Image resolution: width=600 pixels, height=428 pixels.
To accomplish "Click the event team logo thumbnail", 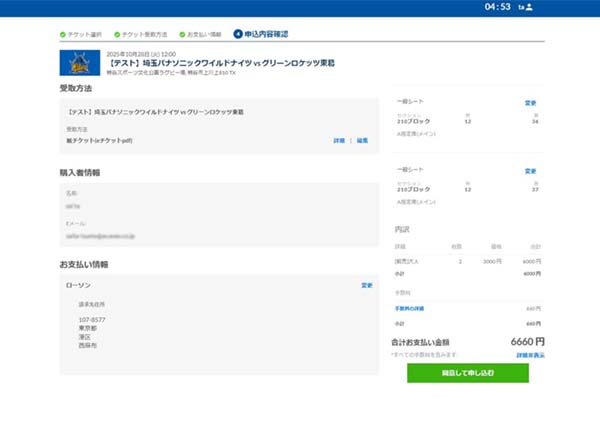I will [x=79, y=64].
